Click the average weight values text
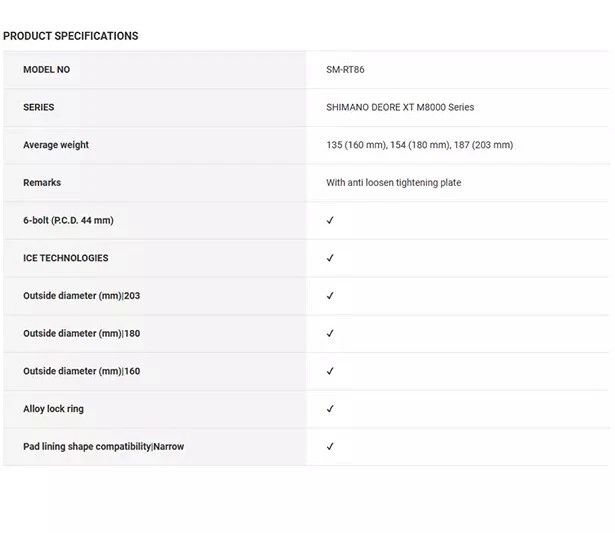 point(419,145)
